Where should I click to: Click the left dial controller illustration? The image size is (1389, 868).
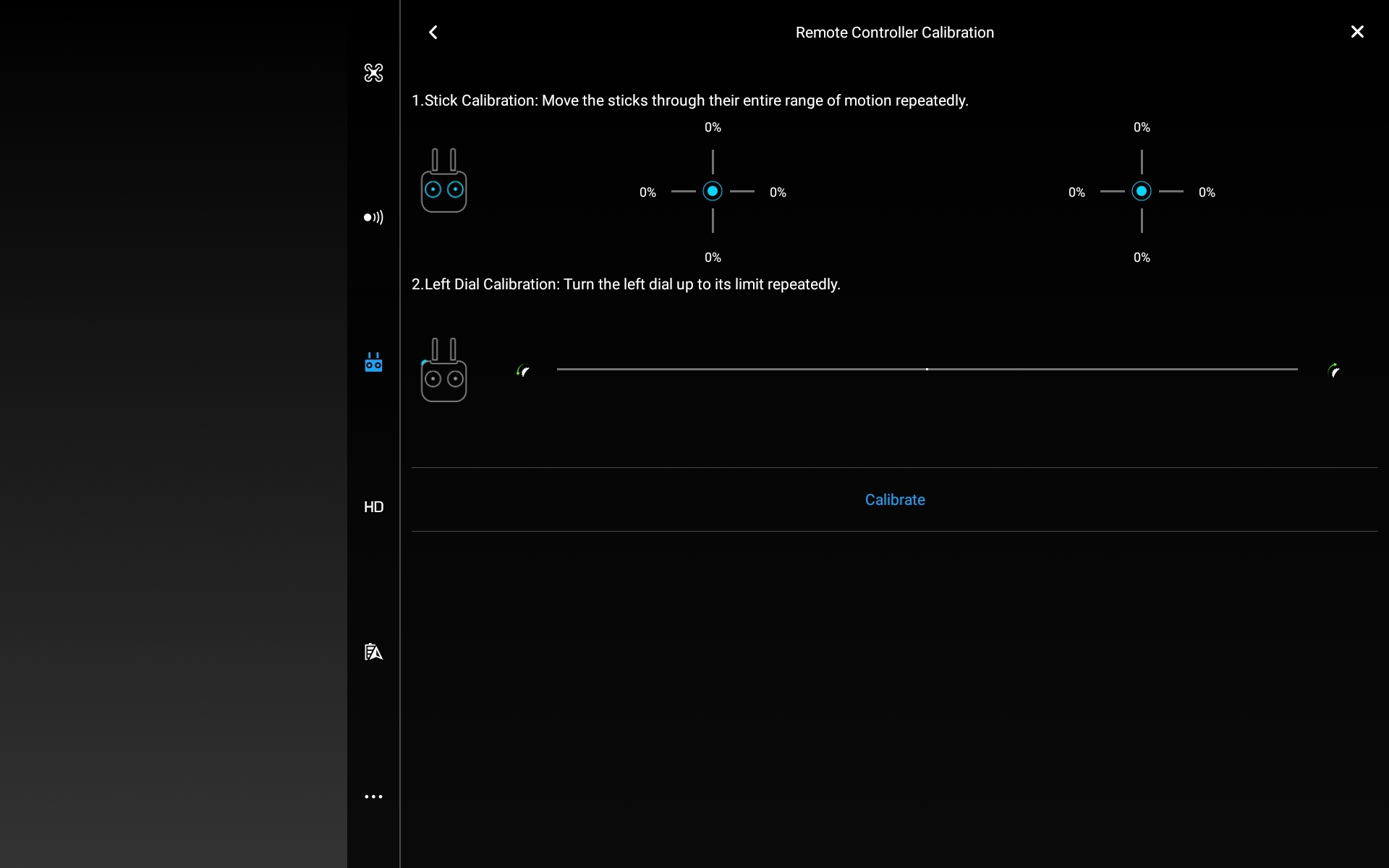click(x=443, y=370)
